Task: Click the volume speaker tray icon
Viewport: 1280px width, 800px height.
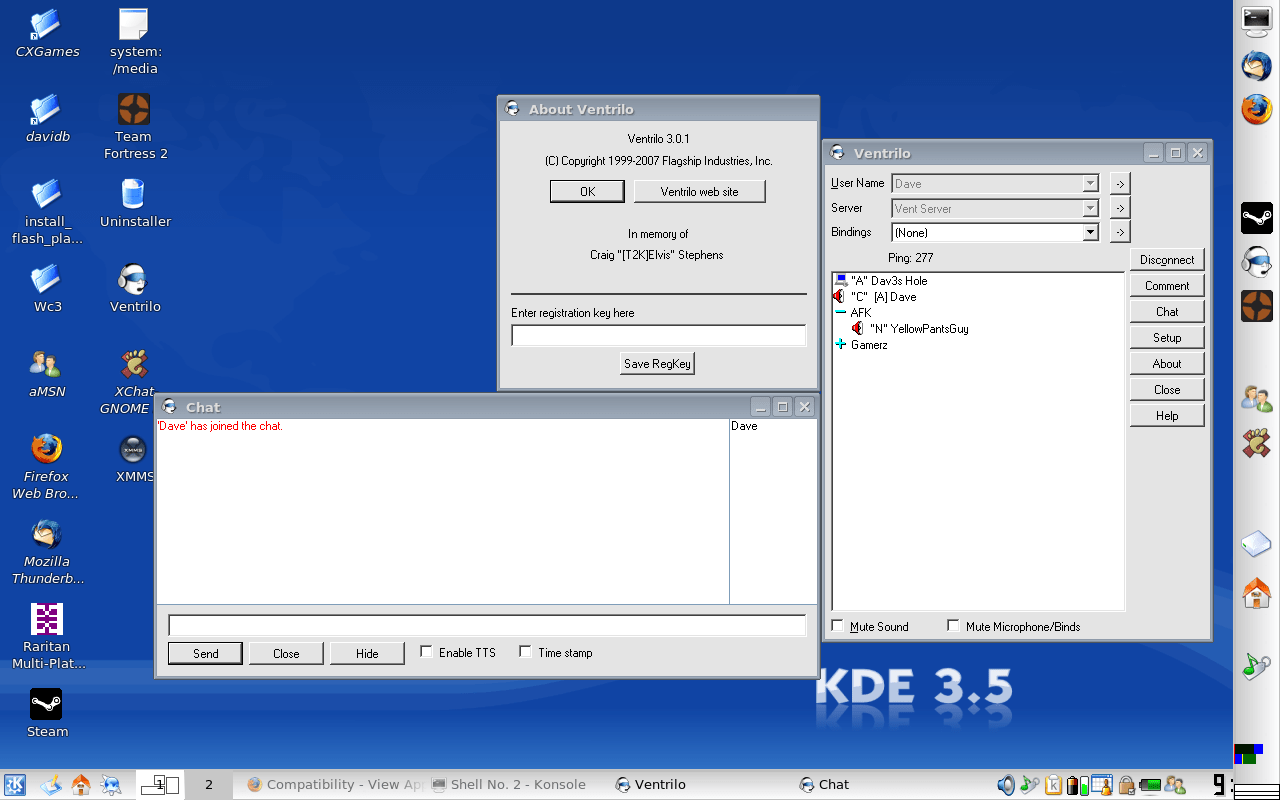Action: click(1006, 785)
